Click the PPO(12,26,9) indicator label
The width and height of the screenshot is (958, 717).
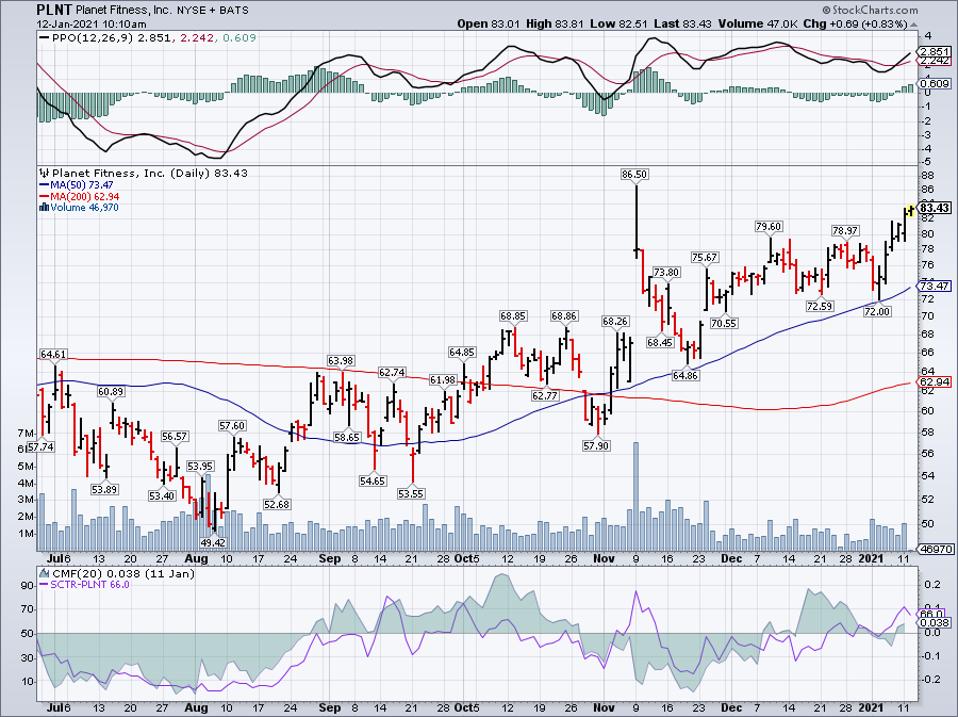coord(93,38)
